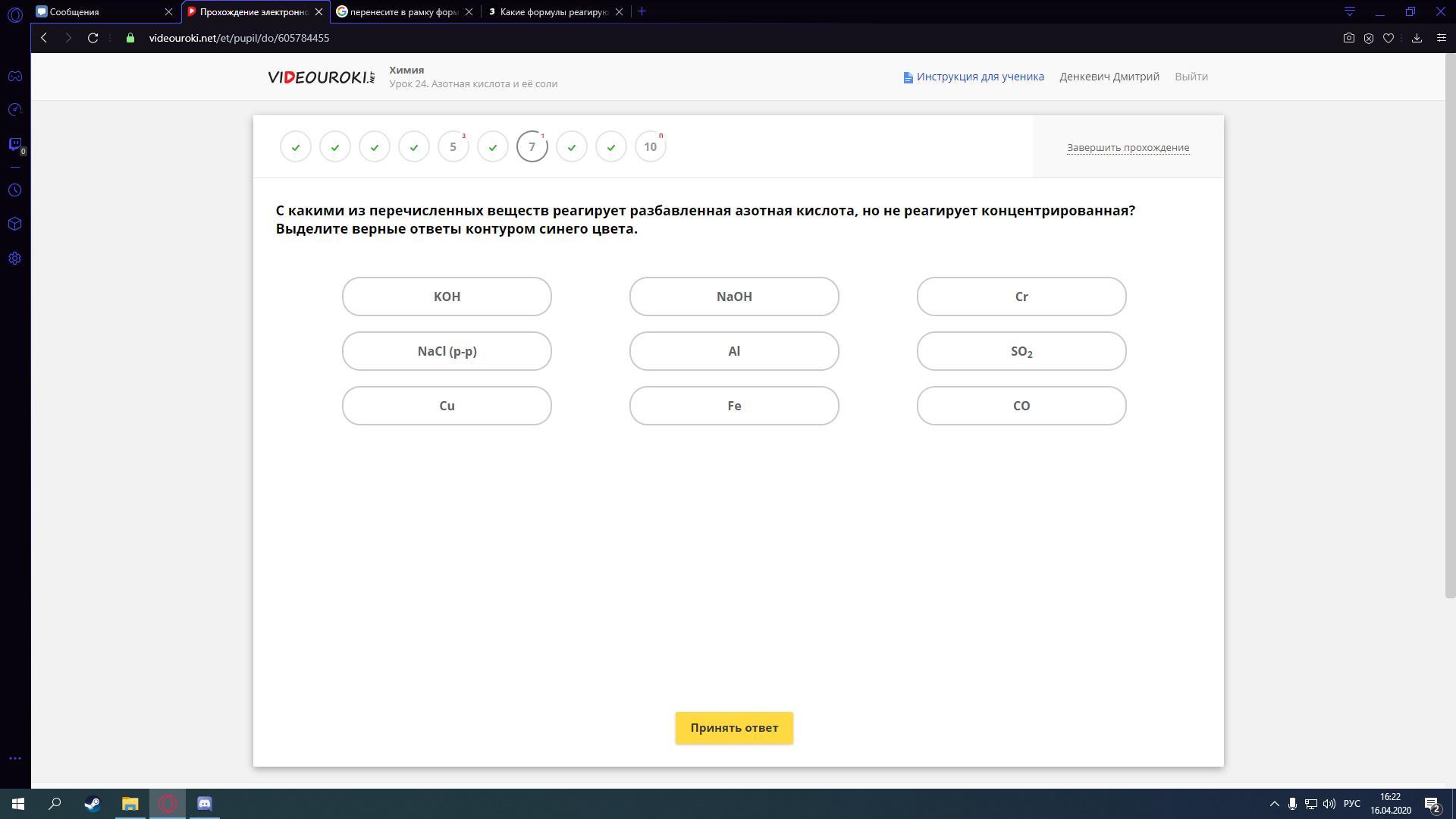Screen dimensions: 1456x819
Task: Open downloads arrow icon
Action: click(x=1417, y=38)
